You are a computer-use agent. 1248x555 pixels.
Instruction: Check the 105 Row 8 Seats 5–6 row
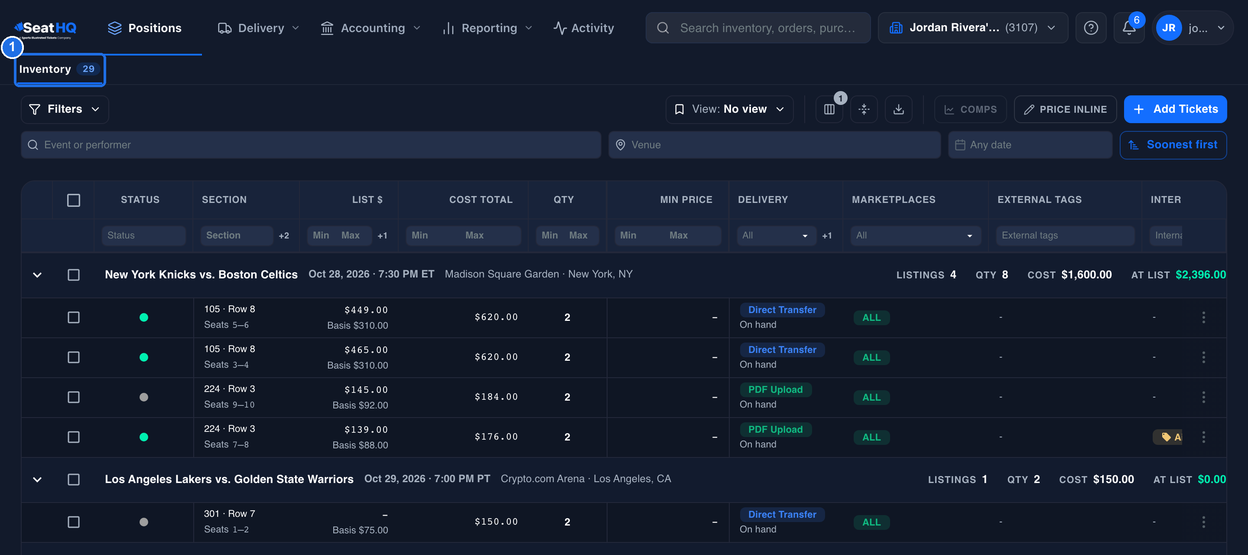[x=73, y=317]
